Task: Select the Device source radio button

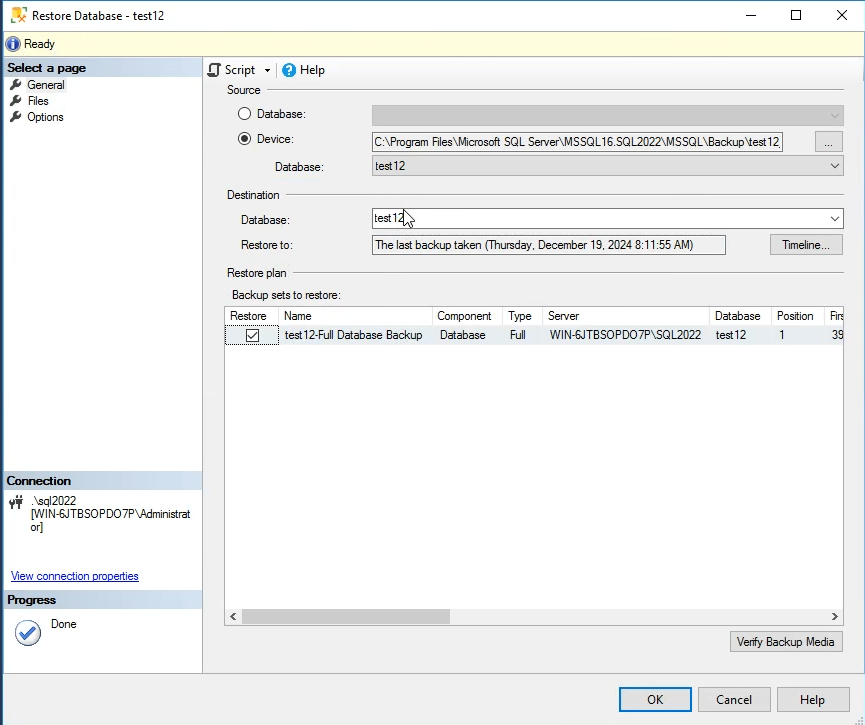Action: tap(244, 138)
